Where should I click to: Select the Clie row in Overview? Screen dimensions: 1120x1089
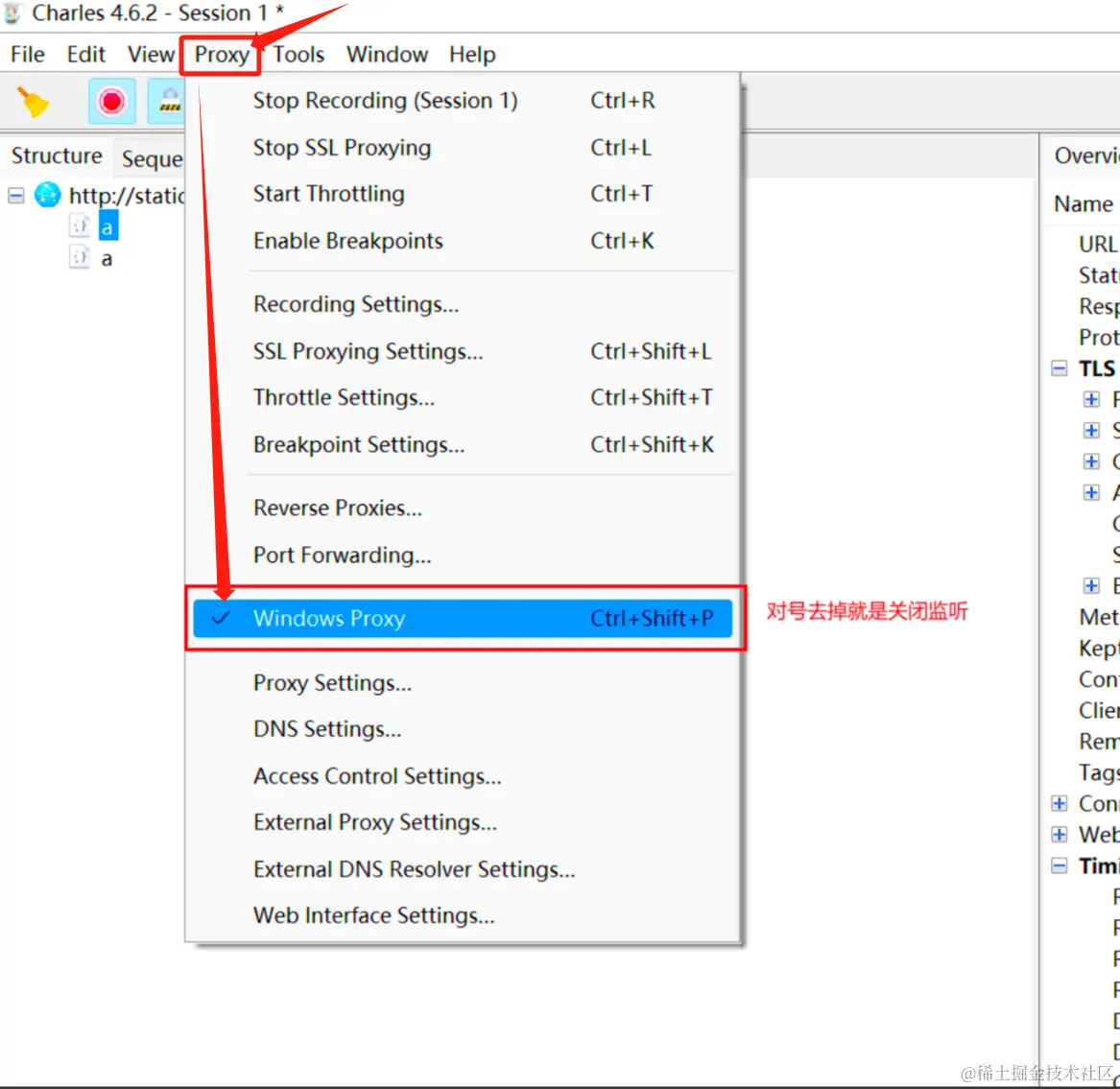point(1099,711)
